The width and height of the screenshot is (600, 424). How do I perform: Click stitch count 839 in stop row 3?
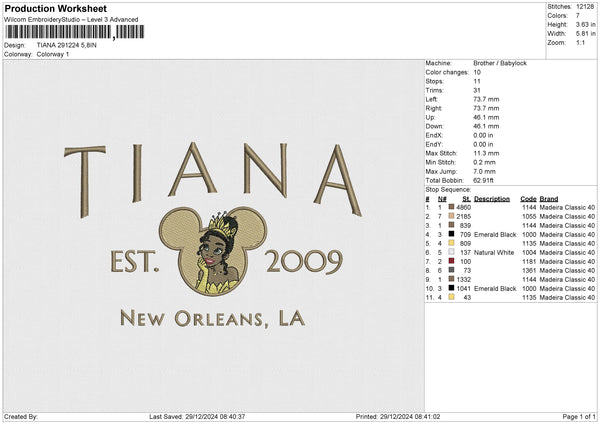coord(465,225)
